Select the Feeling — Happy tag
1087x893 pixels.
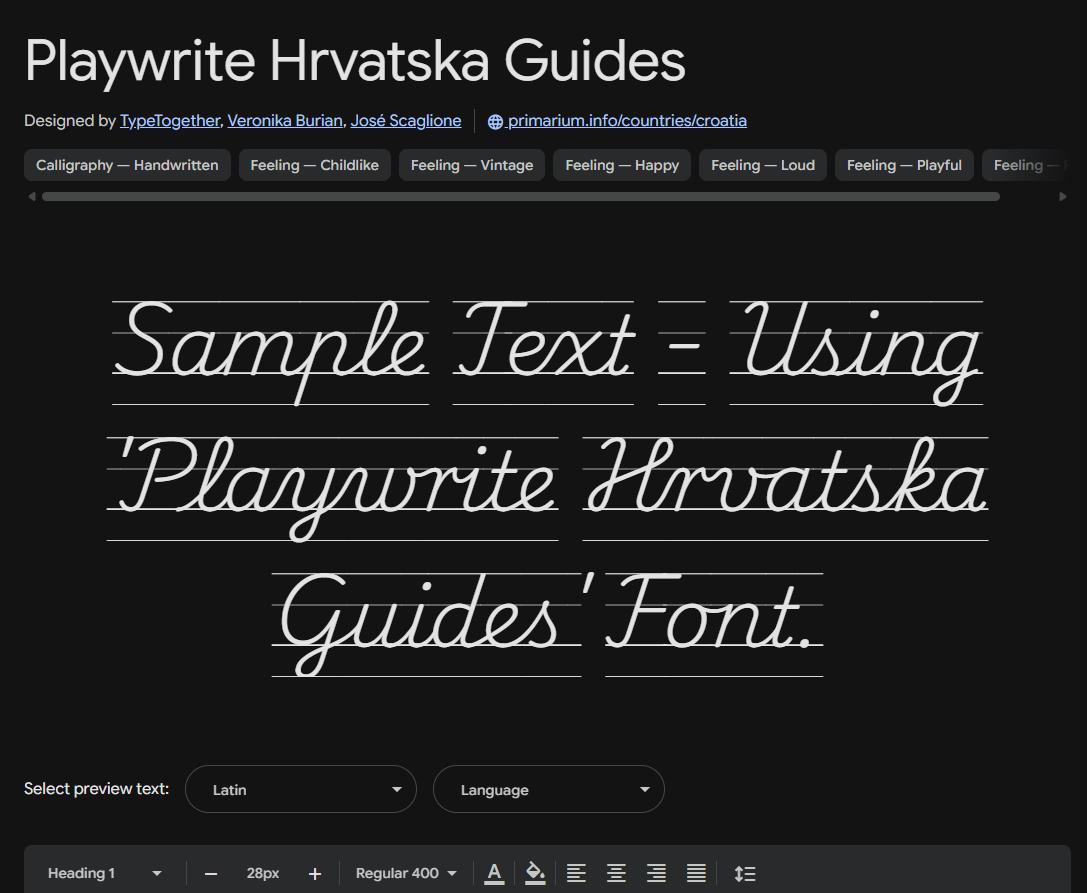pyautogui.click(x=622, y=165)
